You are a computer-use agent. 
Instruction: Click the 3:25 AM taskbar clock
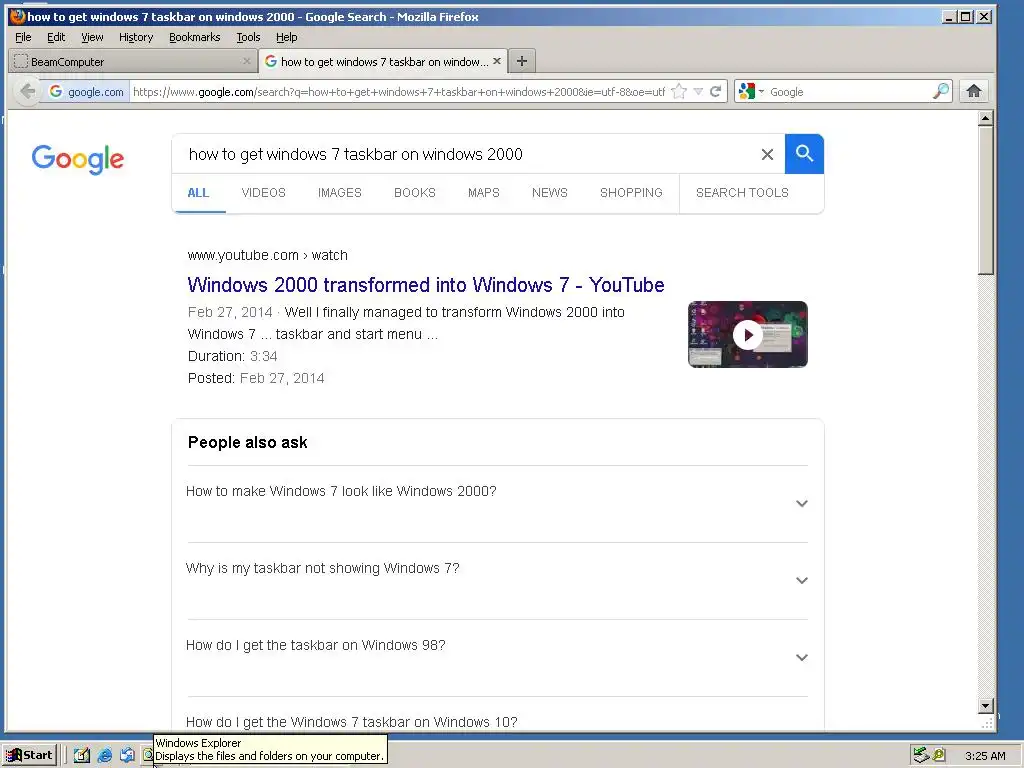(985, 756)
